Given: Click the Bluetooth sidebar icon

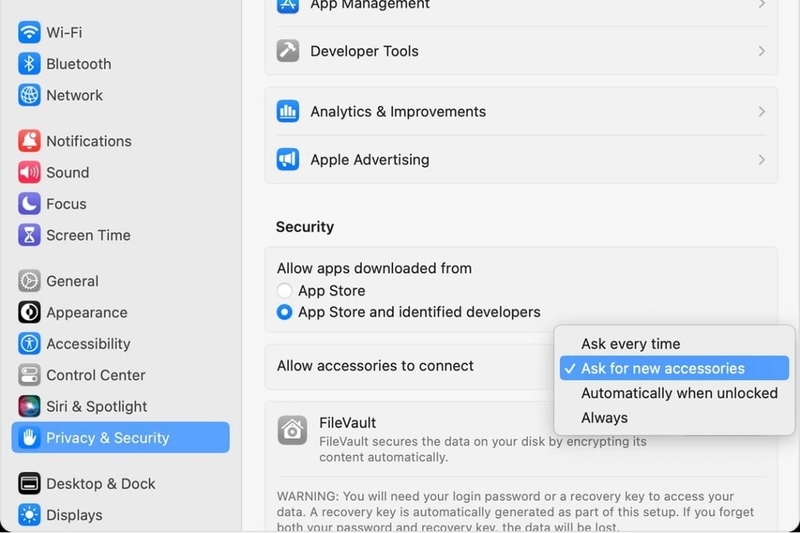Looking at the screenshot, I should click(29, 64).
